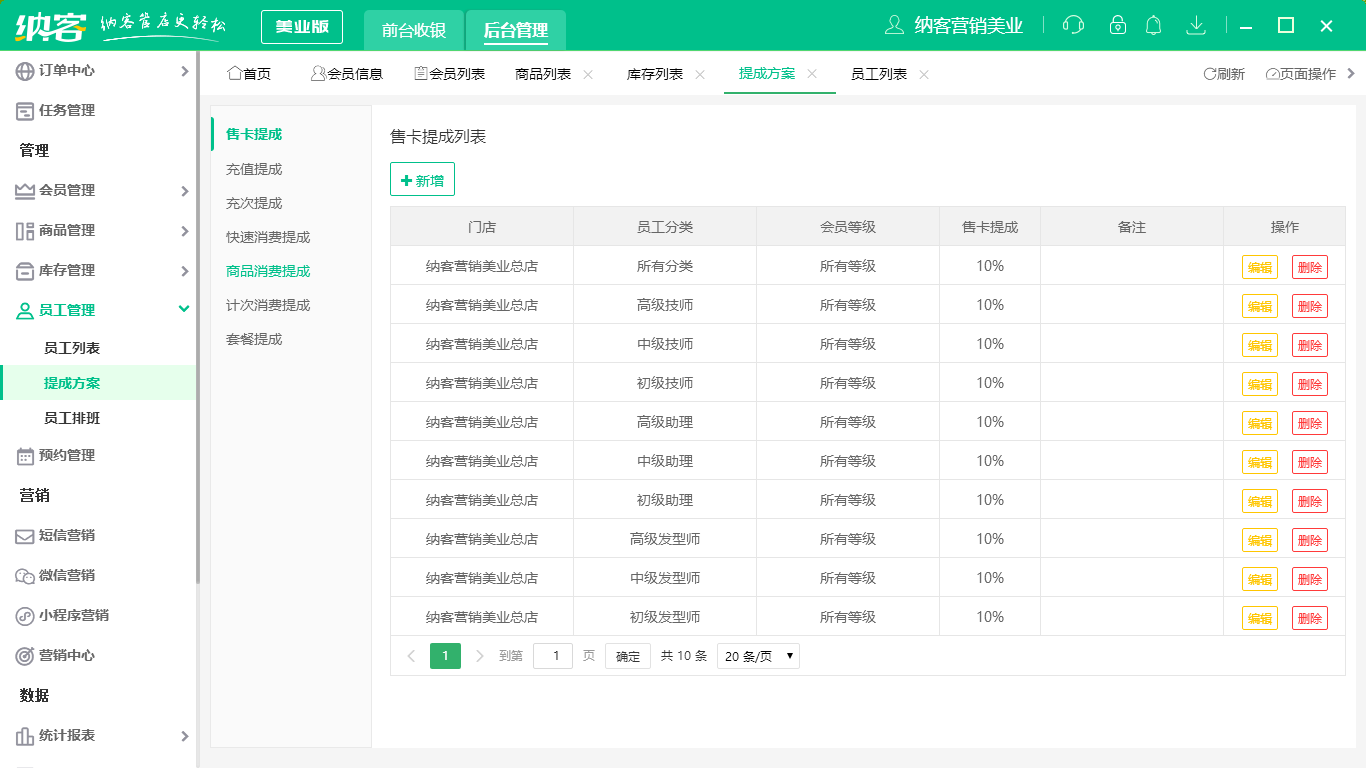This screenshot has width=1366, height=768.
Task: Open the 预约管理 appointment management module
Action: pos(67,455)
